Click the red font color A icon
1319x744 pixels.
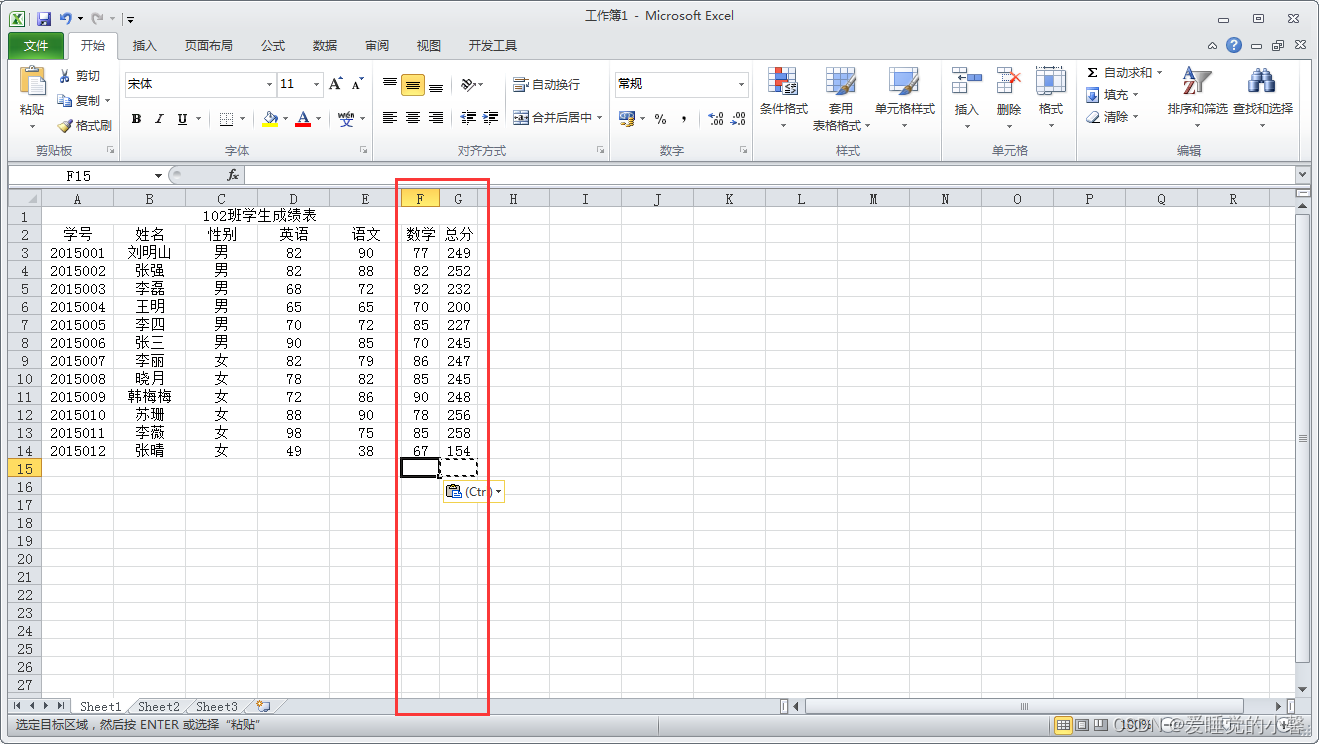[303, 118]
